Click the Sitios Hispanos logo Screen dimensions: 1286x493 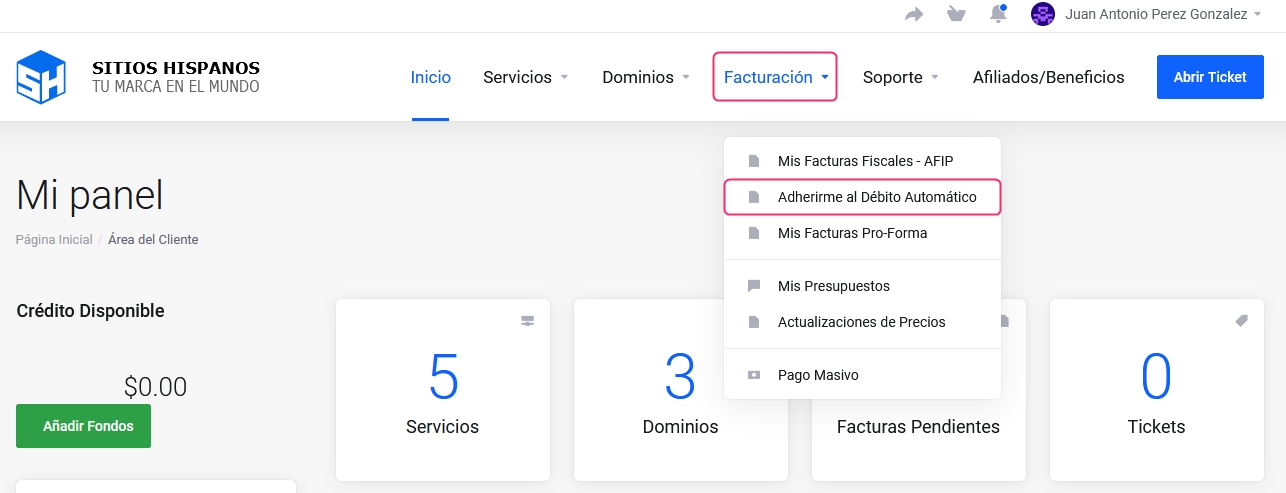click(x=41, y=77)
